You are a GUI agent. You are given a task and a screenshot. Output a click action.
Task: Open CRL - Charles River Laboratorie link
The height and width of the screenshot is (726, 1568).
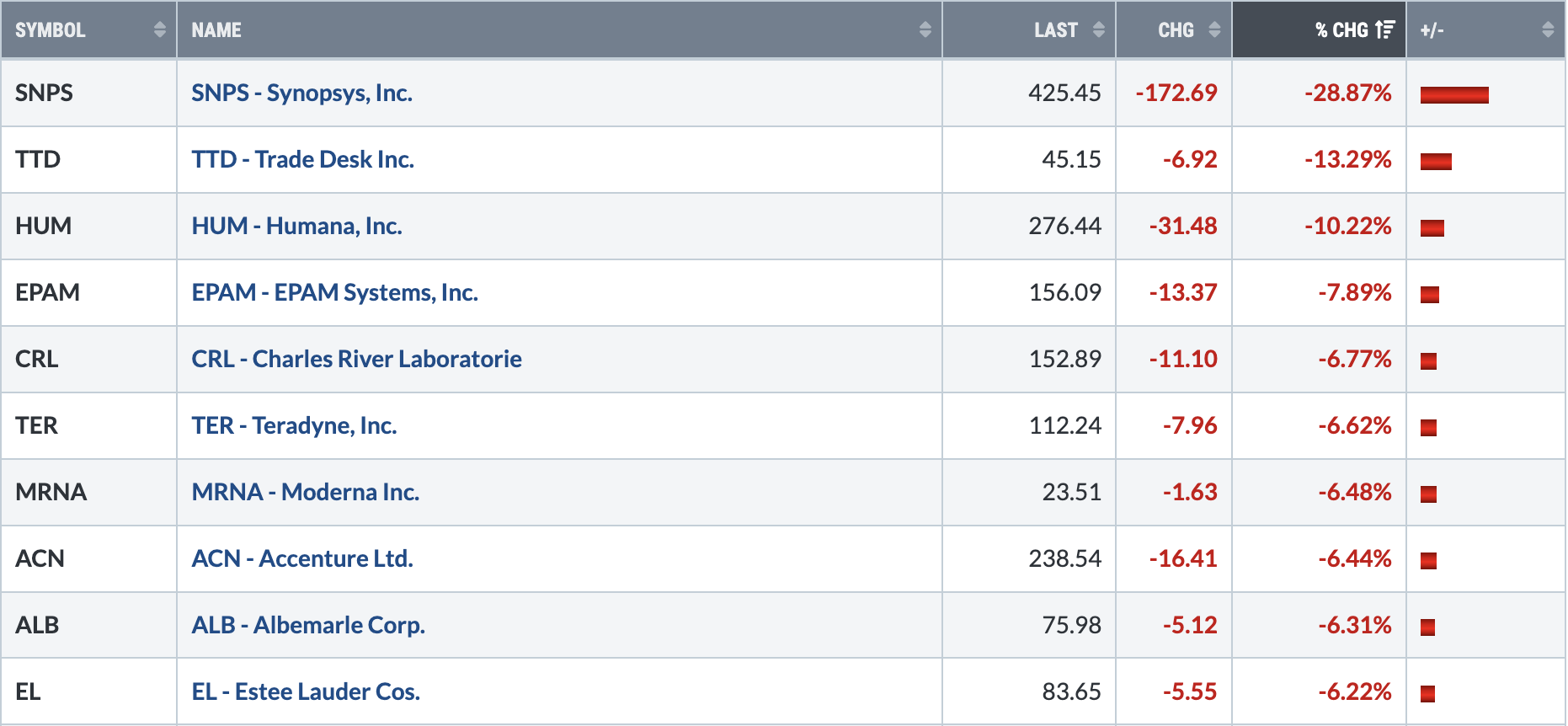[x=356, y=359]
